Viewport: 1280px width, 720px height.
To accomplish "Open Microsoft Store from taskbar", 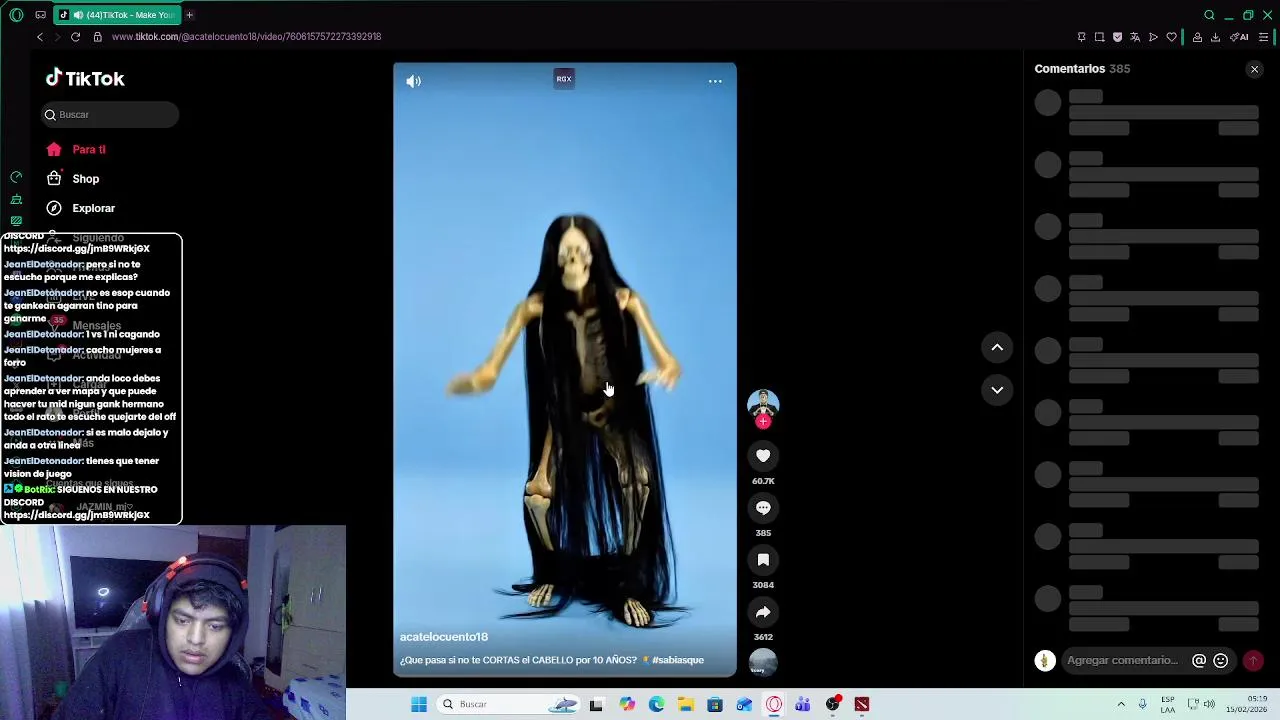I will pos(714,704).
